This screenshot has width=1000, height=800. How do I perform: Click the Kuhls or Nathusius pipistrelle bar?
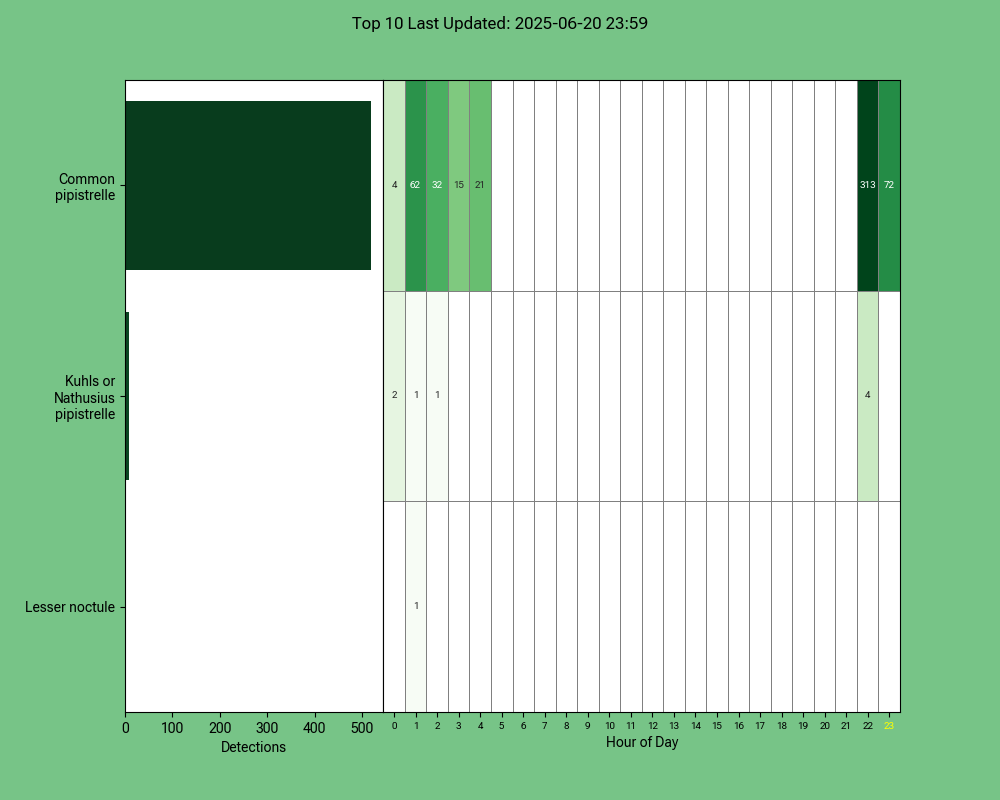point(128,396)
